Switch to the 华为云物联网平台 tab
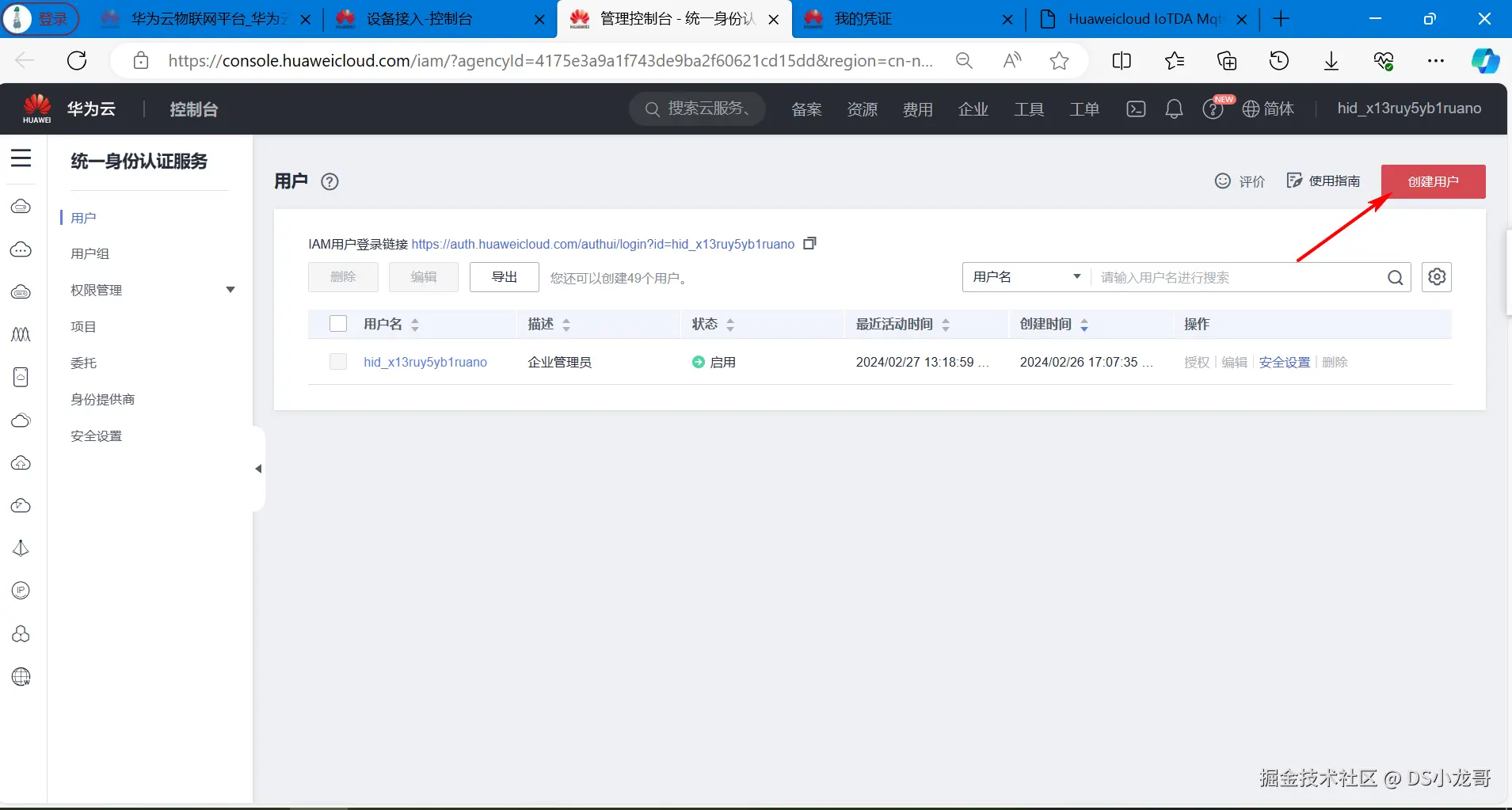The image size is (1512, 810). [206, 19]
